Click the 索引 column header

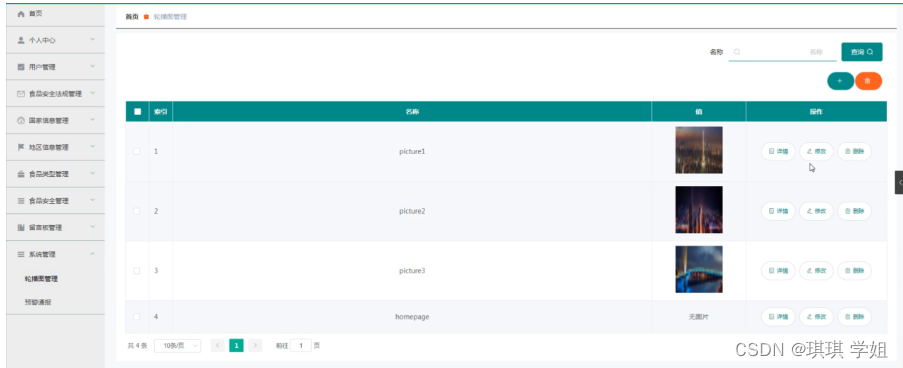(x=160, y=112)
